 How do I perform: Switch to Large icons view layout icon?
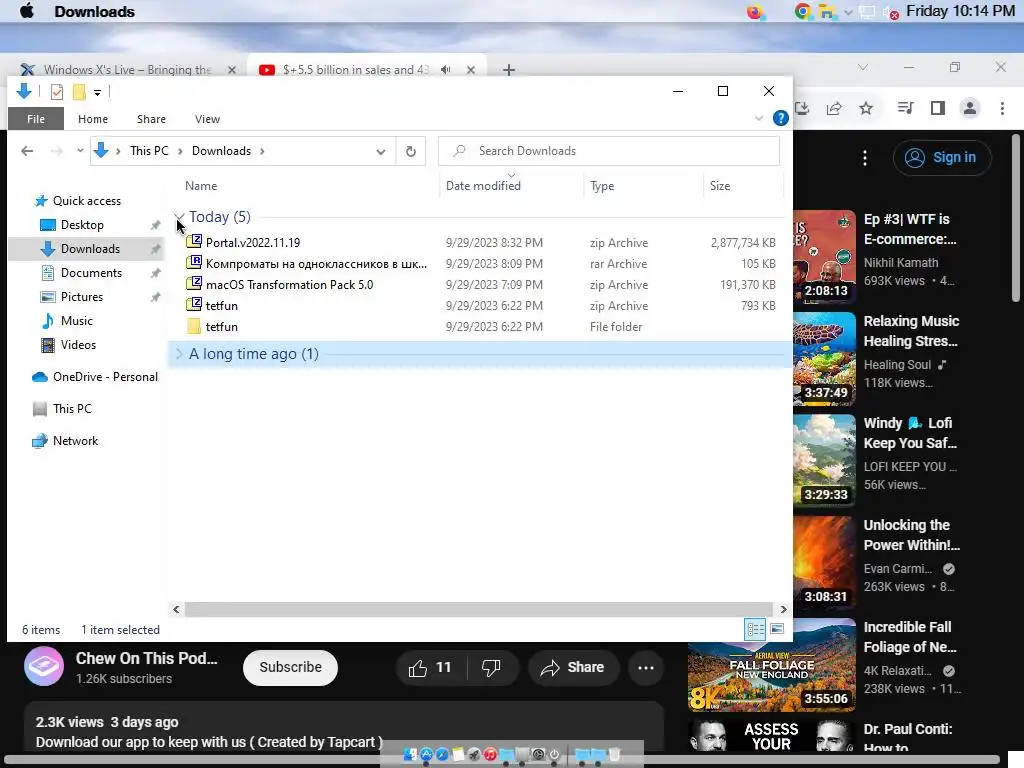point(777,630)
